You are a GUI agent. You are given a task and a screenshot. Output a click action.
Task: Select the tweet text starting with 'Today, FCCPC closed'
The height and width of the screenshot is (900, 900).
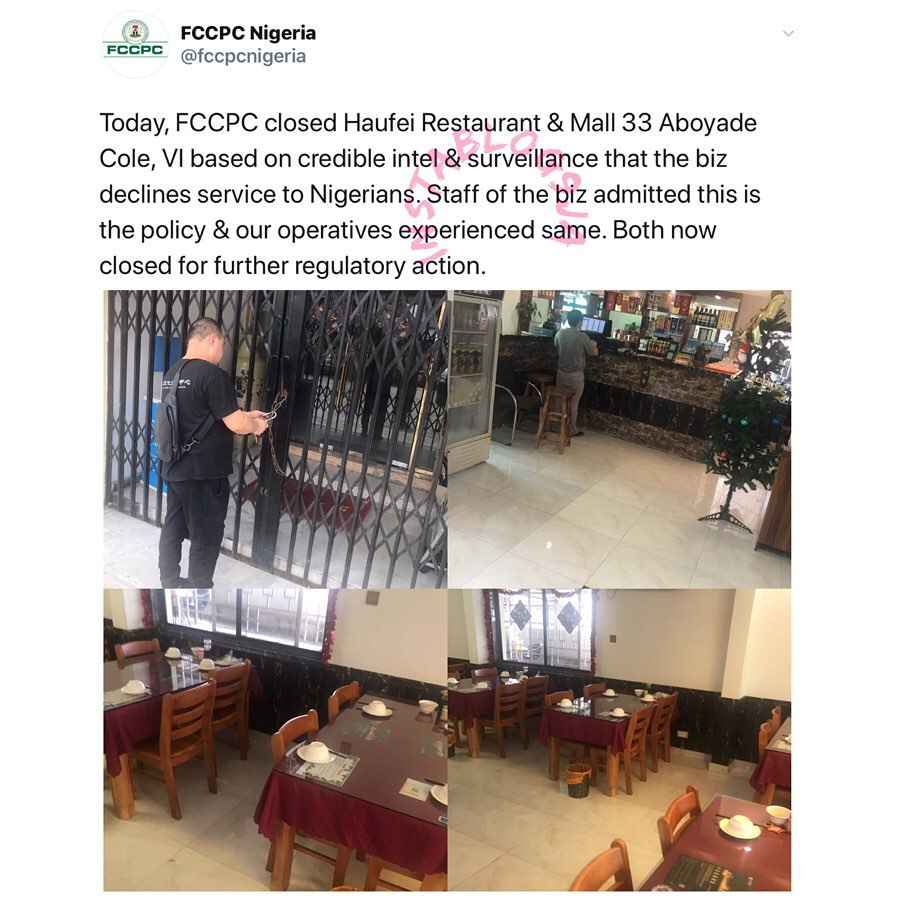tap(429, 194)
